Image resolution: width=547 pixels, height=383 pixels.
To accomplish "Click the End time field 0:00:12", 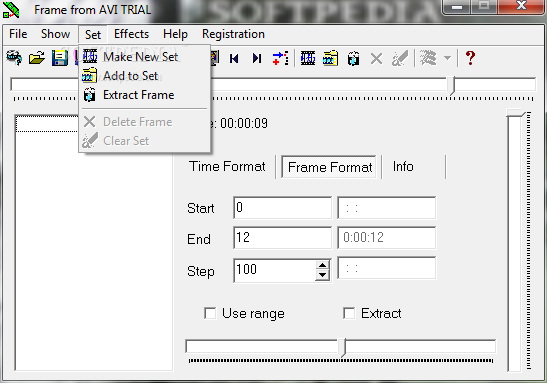I will [387, 238].
